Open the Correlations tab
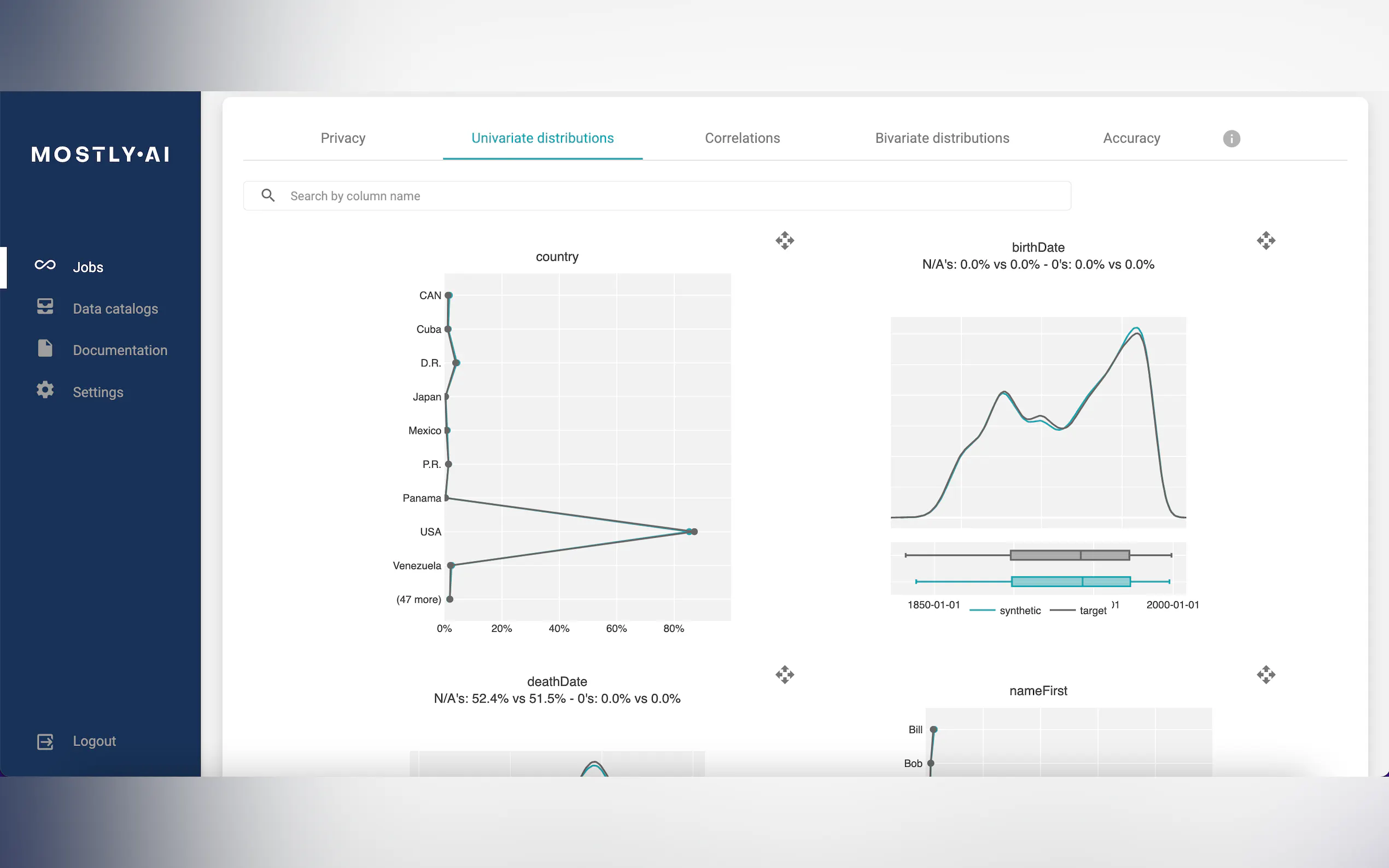The image size is (1389, 868). (x=742, y=138)
